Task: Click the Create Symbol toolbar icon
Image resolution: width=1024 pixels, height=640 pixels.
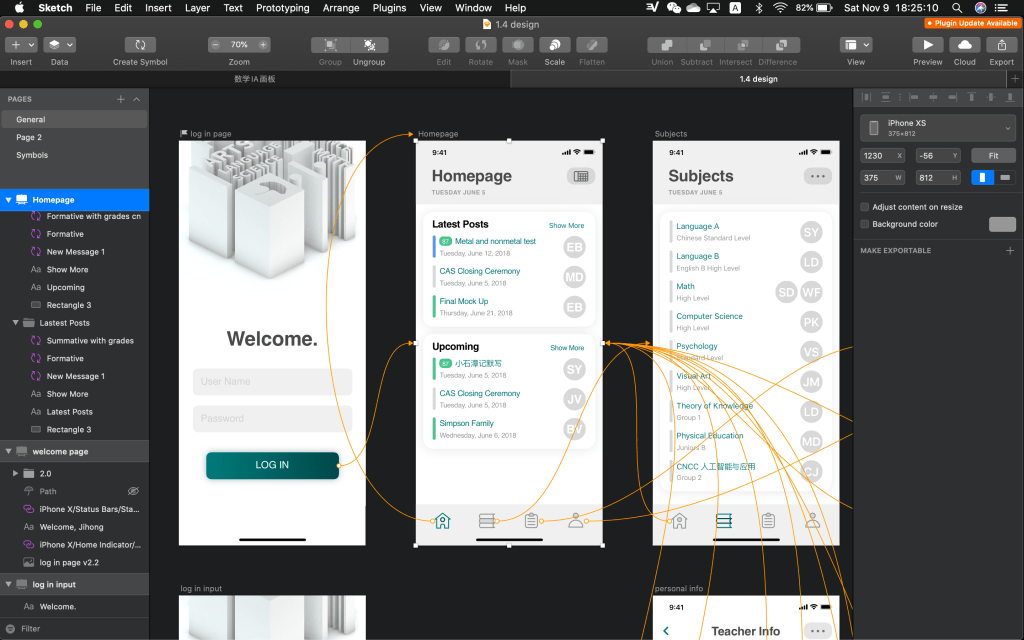Action: pos(140,45)
